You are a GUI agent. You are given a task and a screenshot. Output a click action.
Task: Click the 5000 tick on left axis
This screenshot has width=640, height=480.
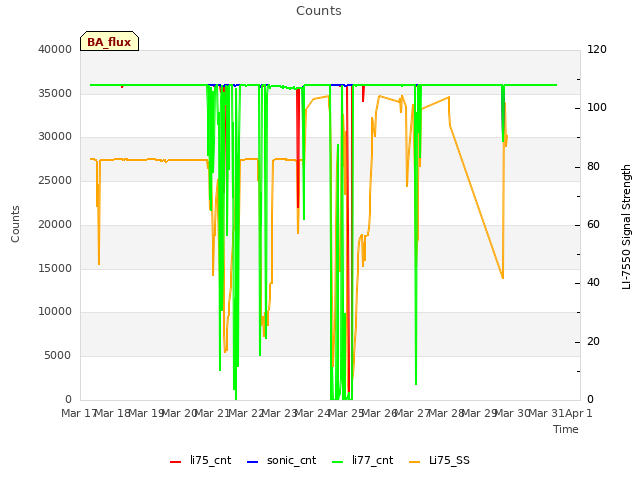[58, 356]
